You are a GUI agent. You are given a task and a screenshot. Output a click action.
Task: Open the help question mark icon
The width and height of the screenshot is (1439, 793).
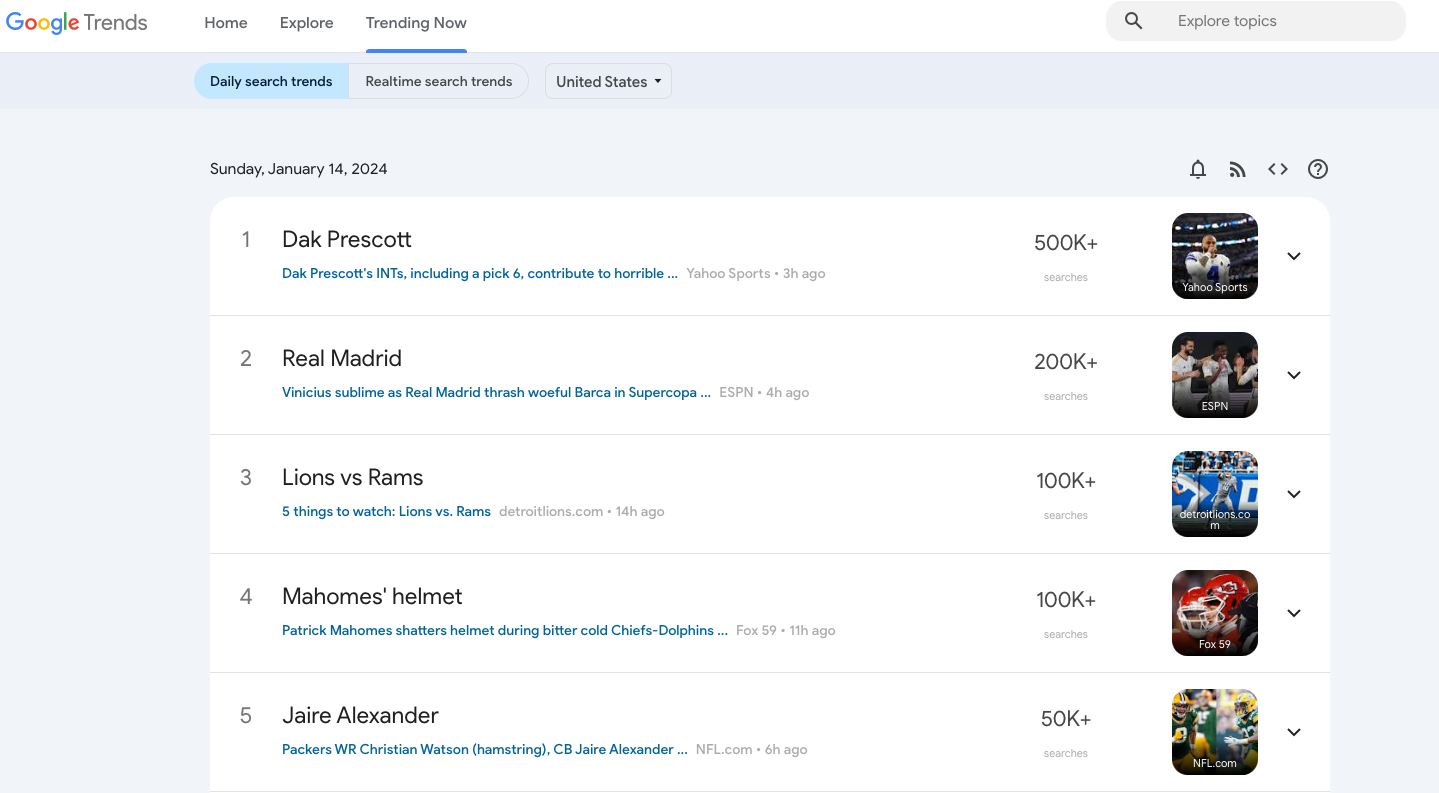1317,170
